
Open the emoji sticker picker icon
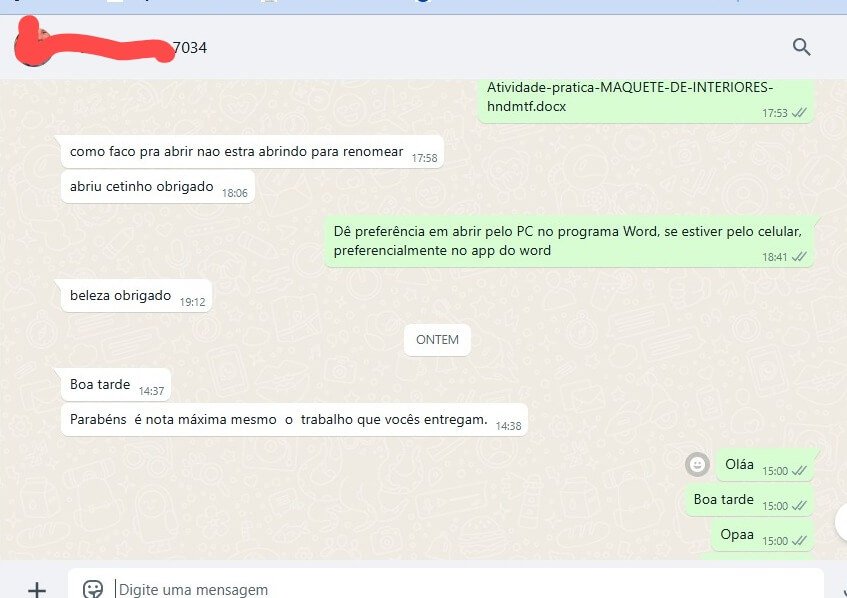(92, 589)
